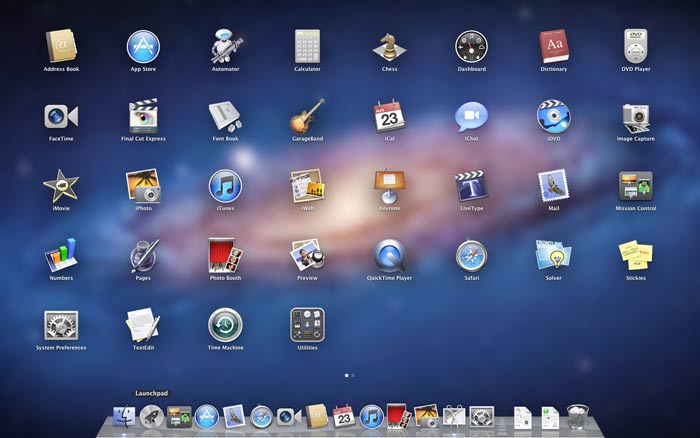
Task: Open the Dashboard app
Action: pyautogui.click(x=471, y=46)
